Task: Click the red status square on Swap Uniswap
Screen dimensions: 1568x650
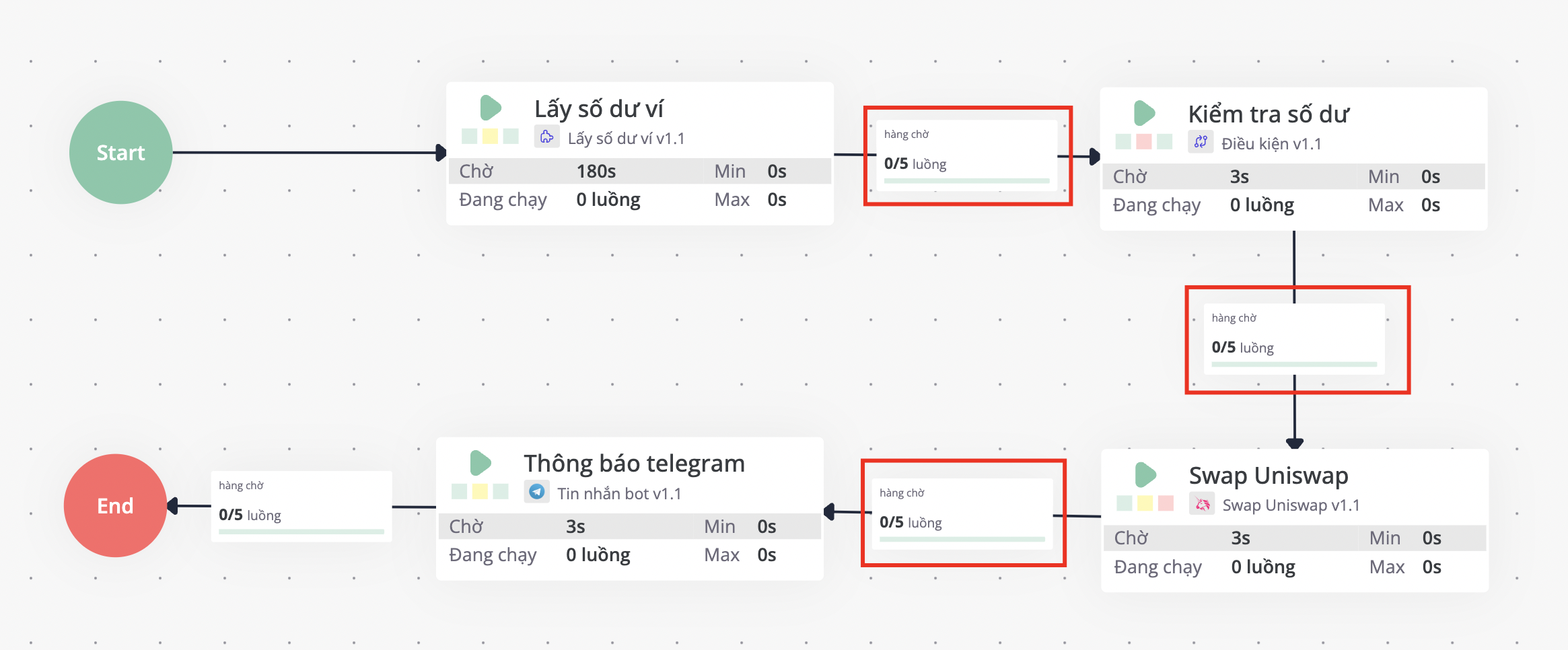Action: point(1166,503)
